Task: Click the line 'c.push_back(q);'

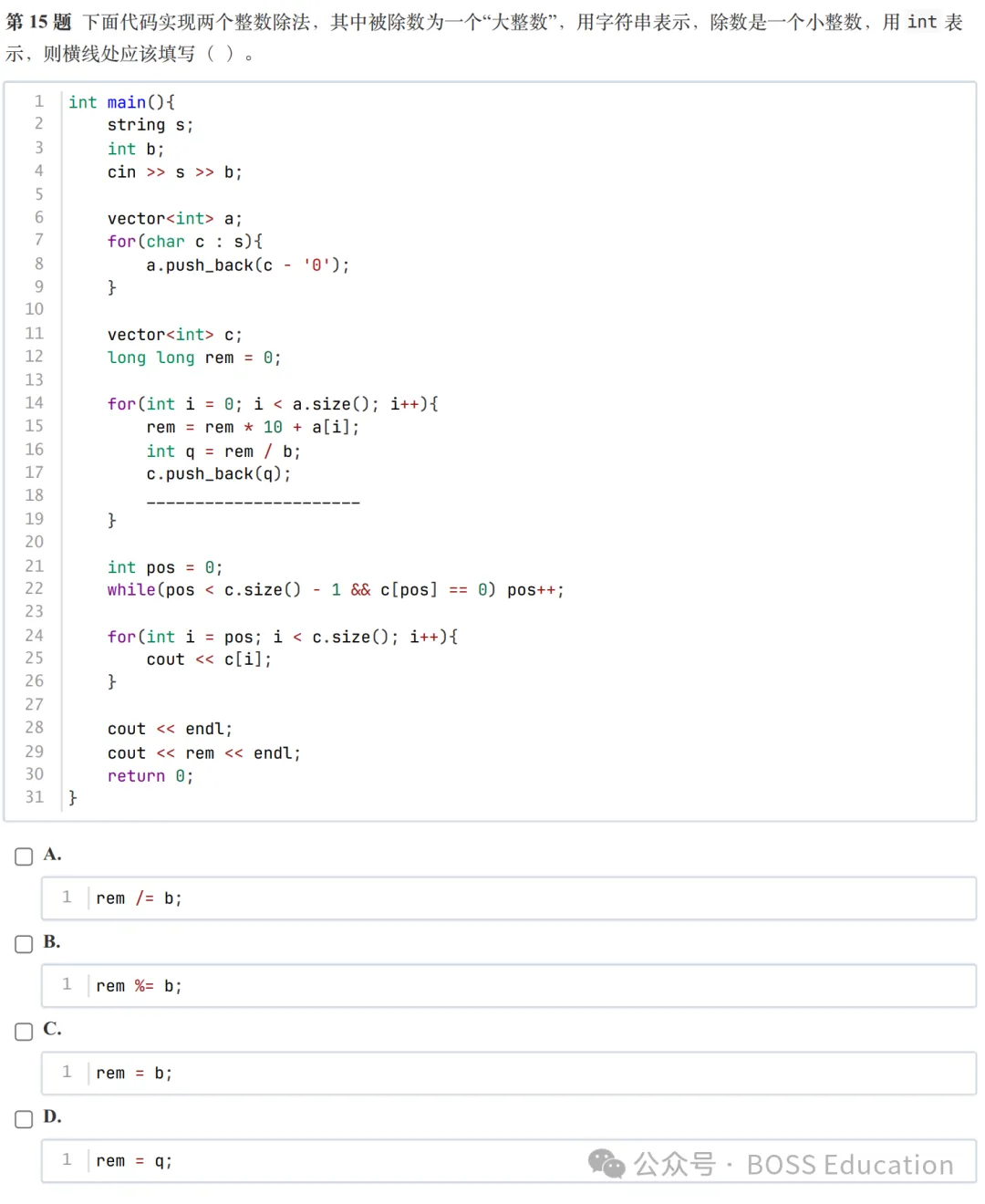Action: (x=219, y=474)
